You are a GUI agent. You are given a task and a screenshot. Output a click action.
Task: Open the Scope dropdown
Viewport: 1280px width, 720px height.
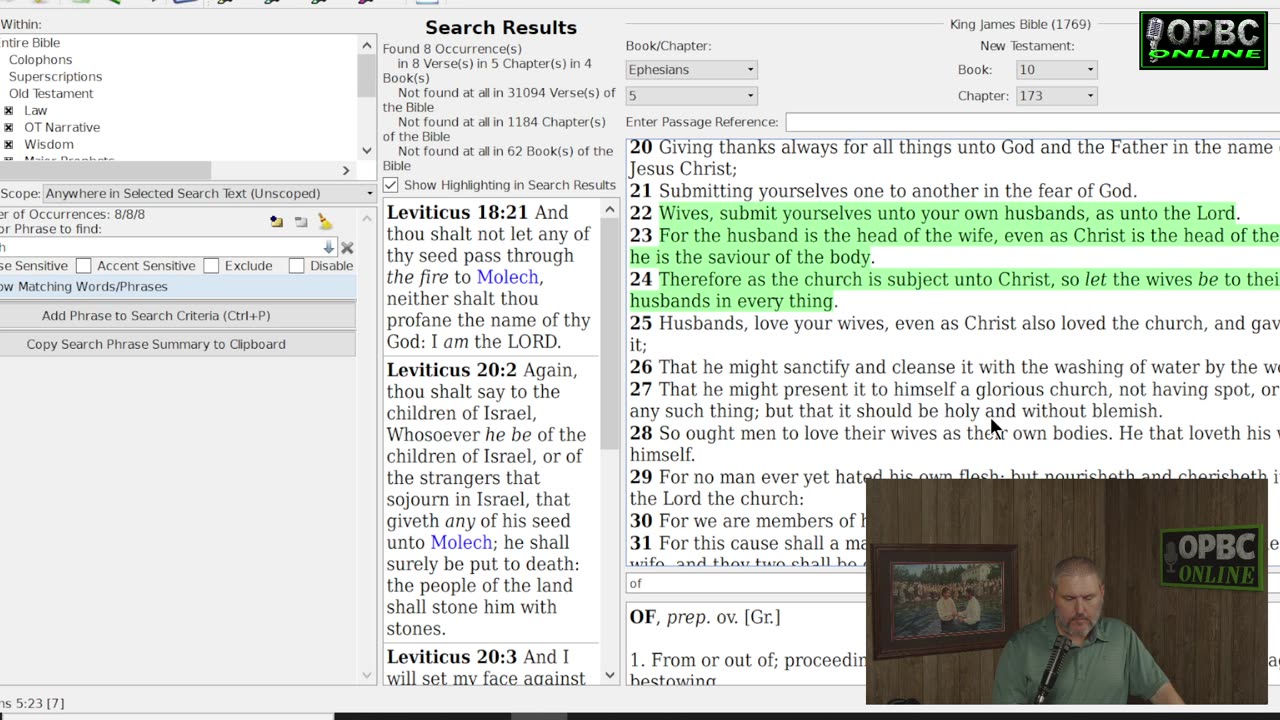[209, 193]
